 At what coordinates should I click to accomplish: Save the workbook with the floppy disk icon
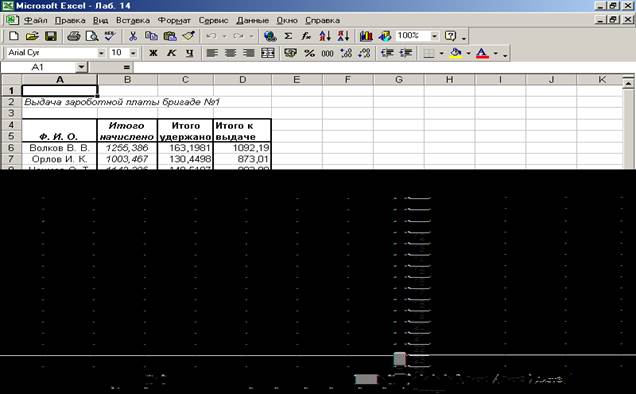point(50,36)
